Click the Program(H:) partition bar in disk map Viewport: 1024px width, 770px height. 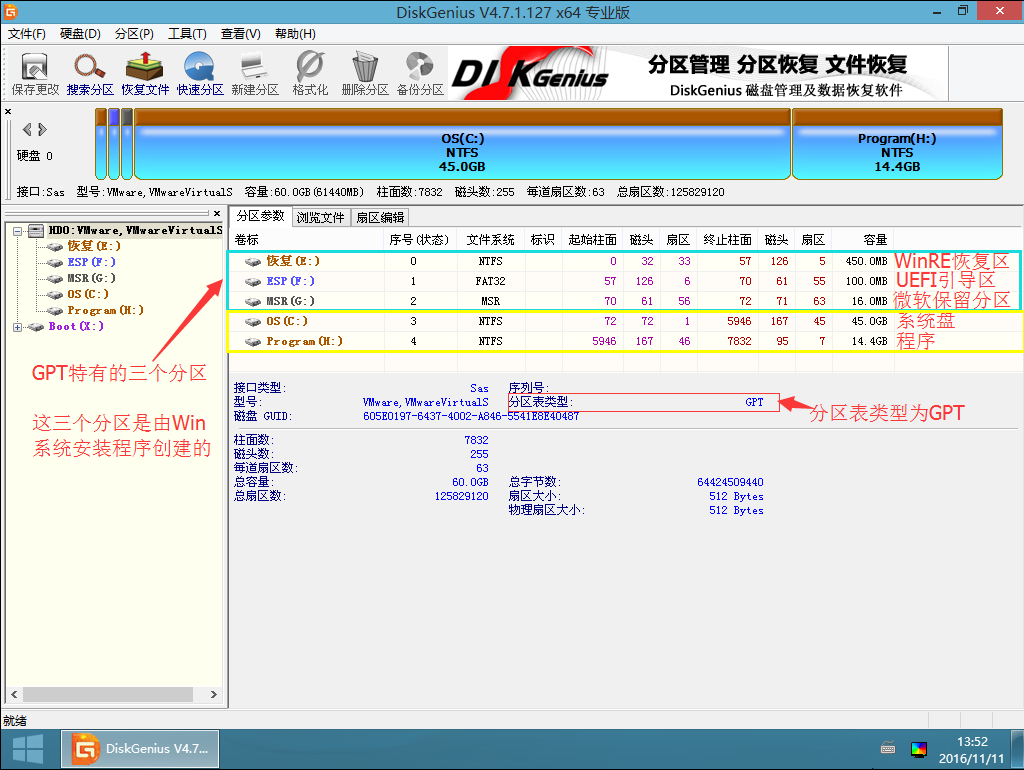pyautogui.click(x=897, y=144)
